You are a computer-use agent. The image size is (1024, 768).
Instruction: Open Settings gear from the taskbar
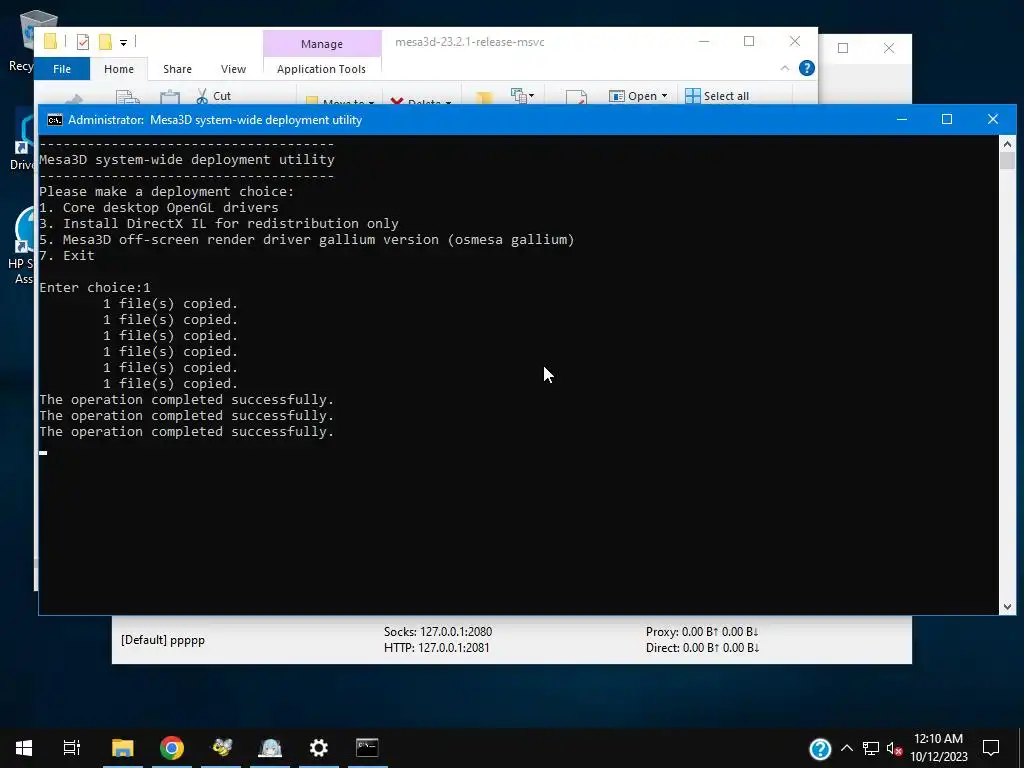click(319, 748)
